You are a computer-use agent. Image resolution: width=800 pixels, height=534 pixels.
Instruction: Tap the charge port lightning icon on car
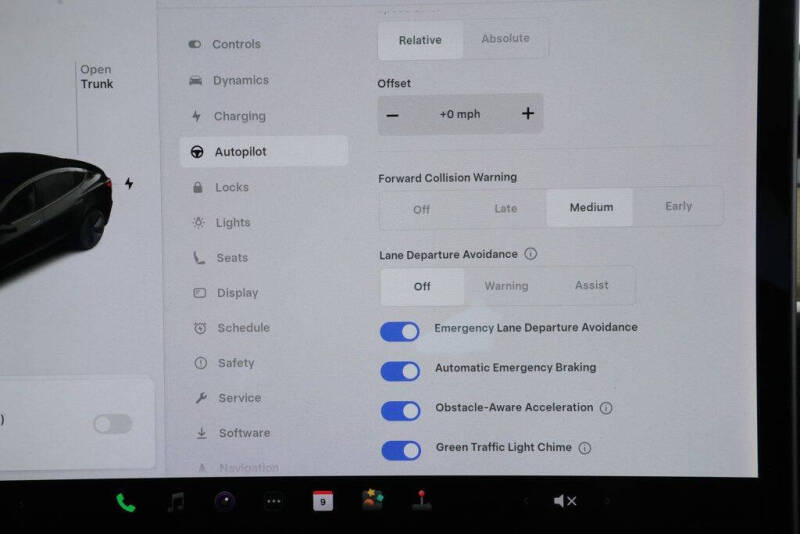point(129,183)
